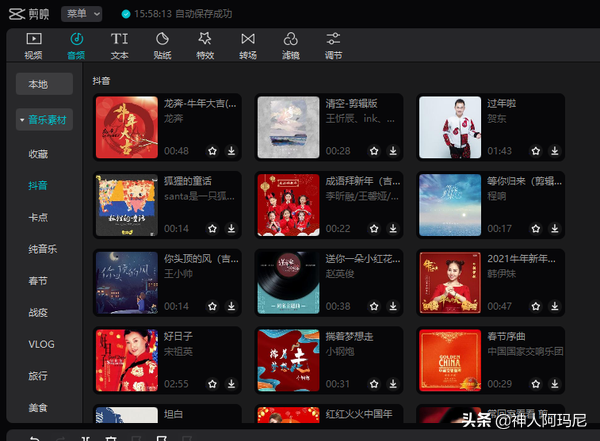Screen dimensions: 600x441
Task: Download the 等你归来 track
Action: pos(555,229)
